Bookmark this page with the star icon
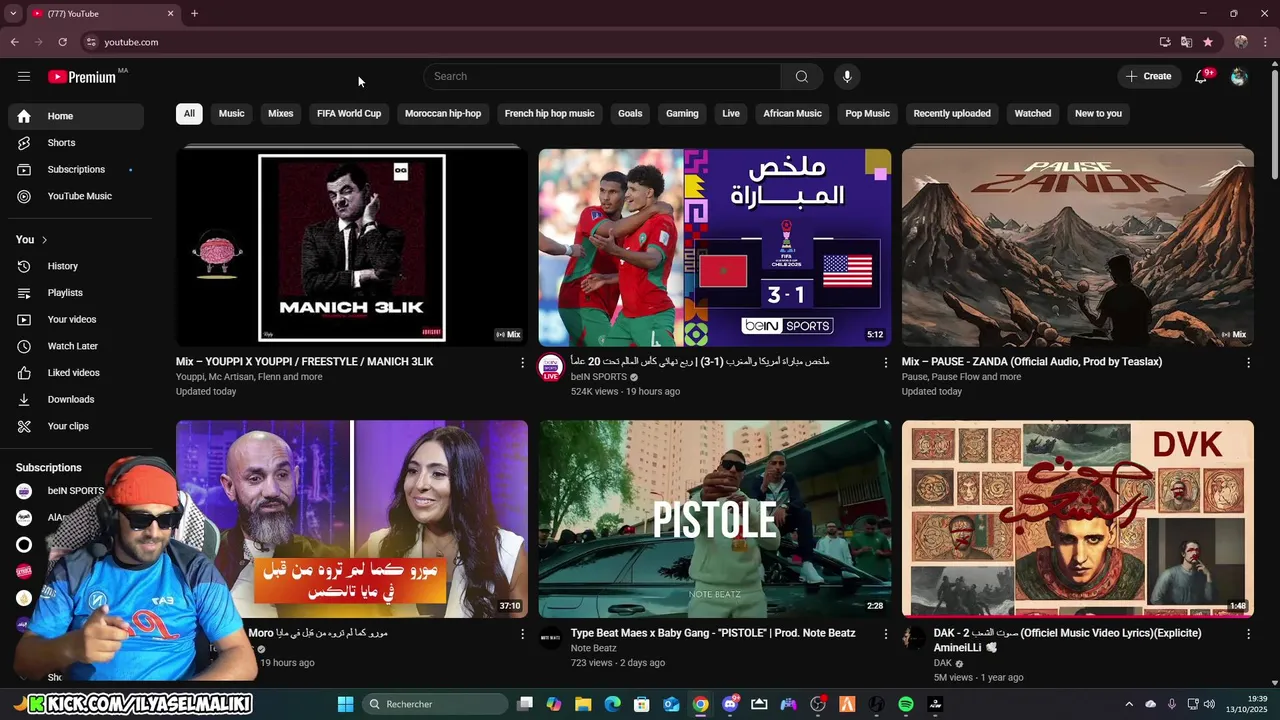 coord(1208,42)
